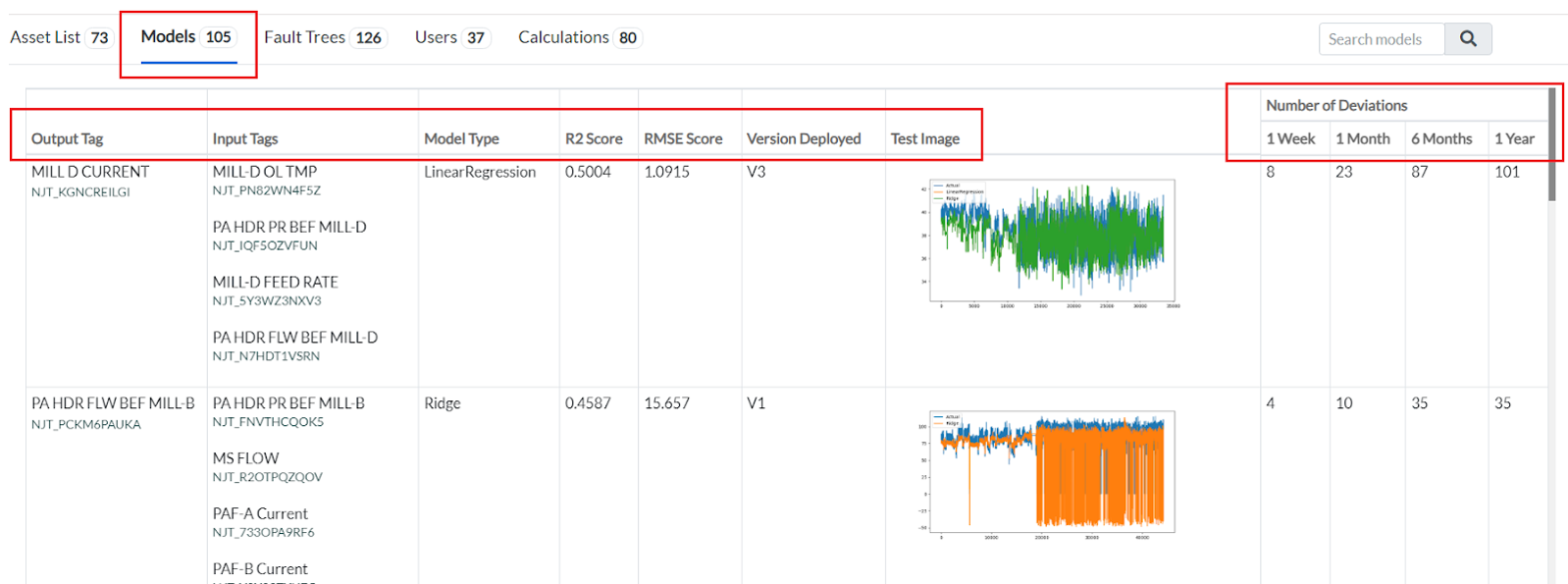Open the Fault Trees tab

pyautogui.click(x=326, y=37)
